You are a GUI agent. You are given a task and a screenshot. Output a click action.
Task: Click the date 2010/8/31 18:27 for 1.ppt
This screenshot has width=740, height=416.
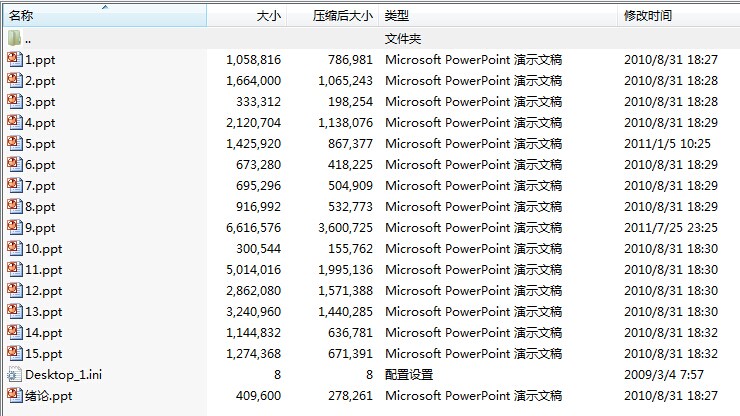pyautogui.click(x=671, y=59)
